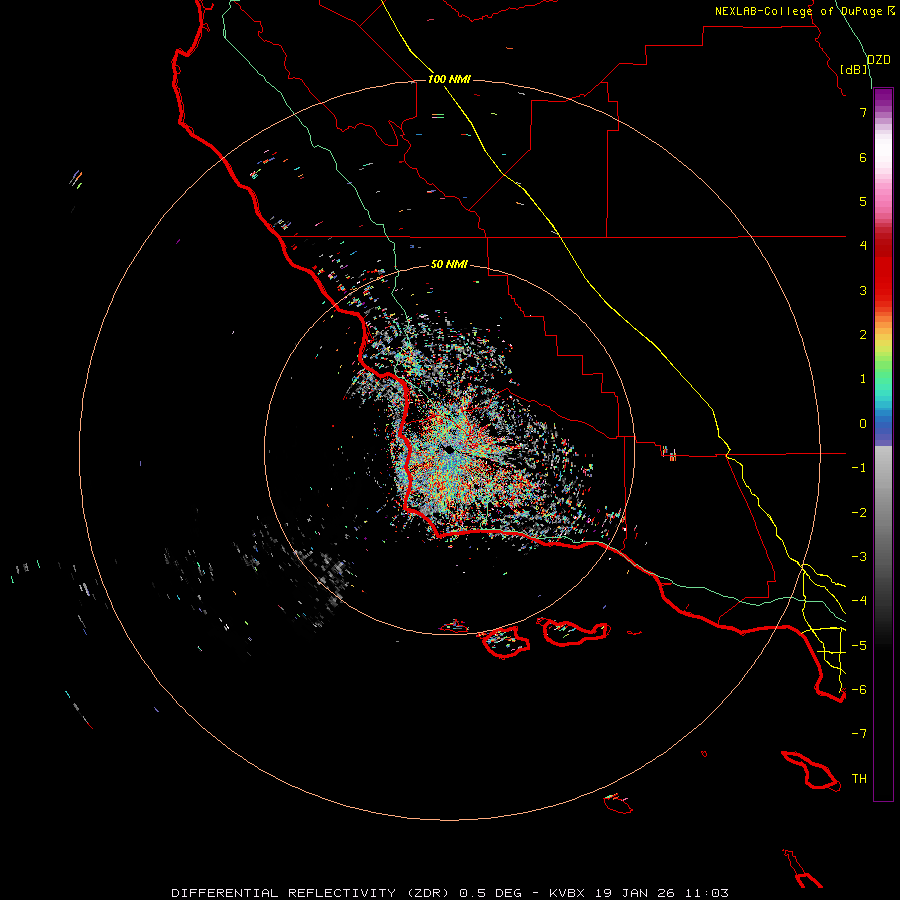This screenshot has height=900, width=900.
Task: Click the [dB] units label
Action: (854, 69)
